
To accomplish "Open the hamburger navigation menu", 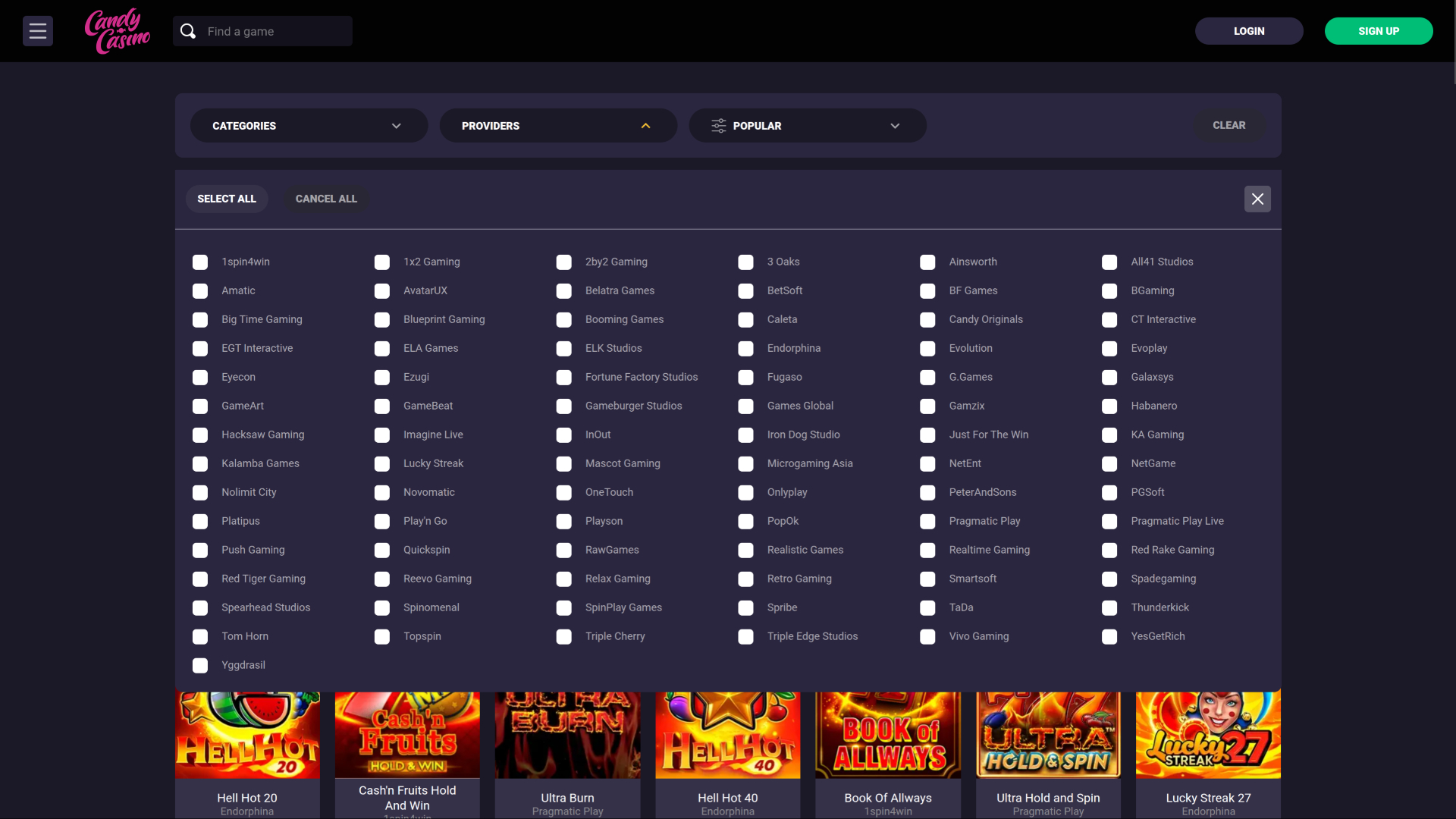I will (x=37, y=31).
